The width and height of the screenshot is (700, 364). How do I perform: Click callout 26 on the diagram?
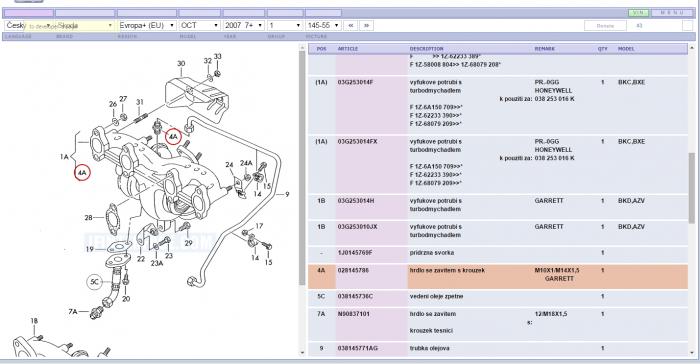(113, 104)
